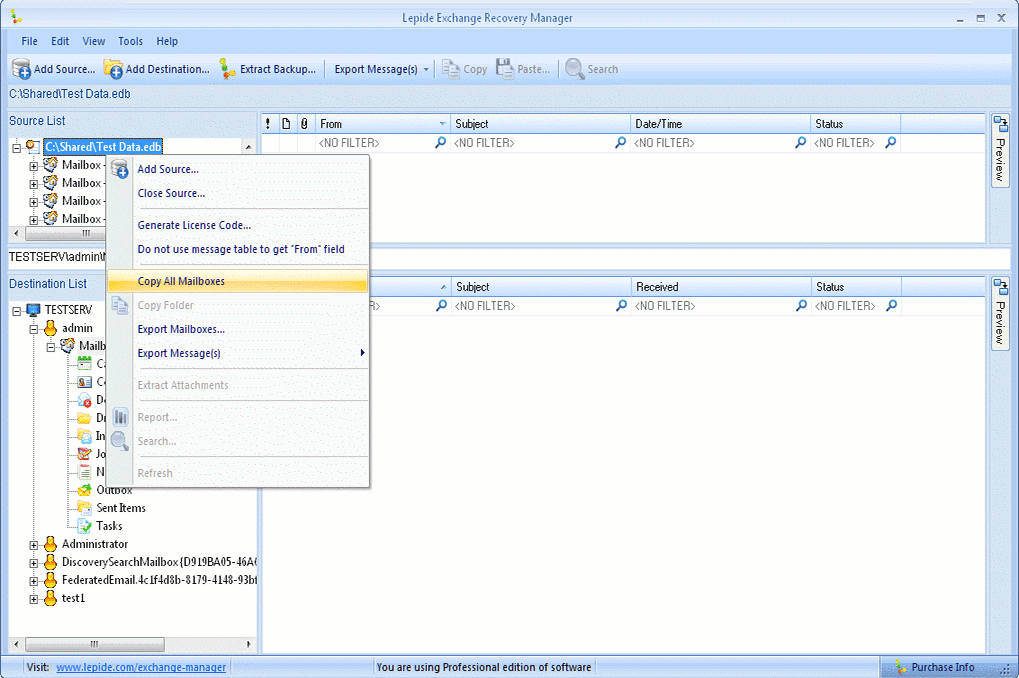Collapse the C:\Shared\Test Data.edb source node
This screenshot has height=678, width=1019.
[16, 148]
